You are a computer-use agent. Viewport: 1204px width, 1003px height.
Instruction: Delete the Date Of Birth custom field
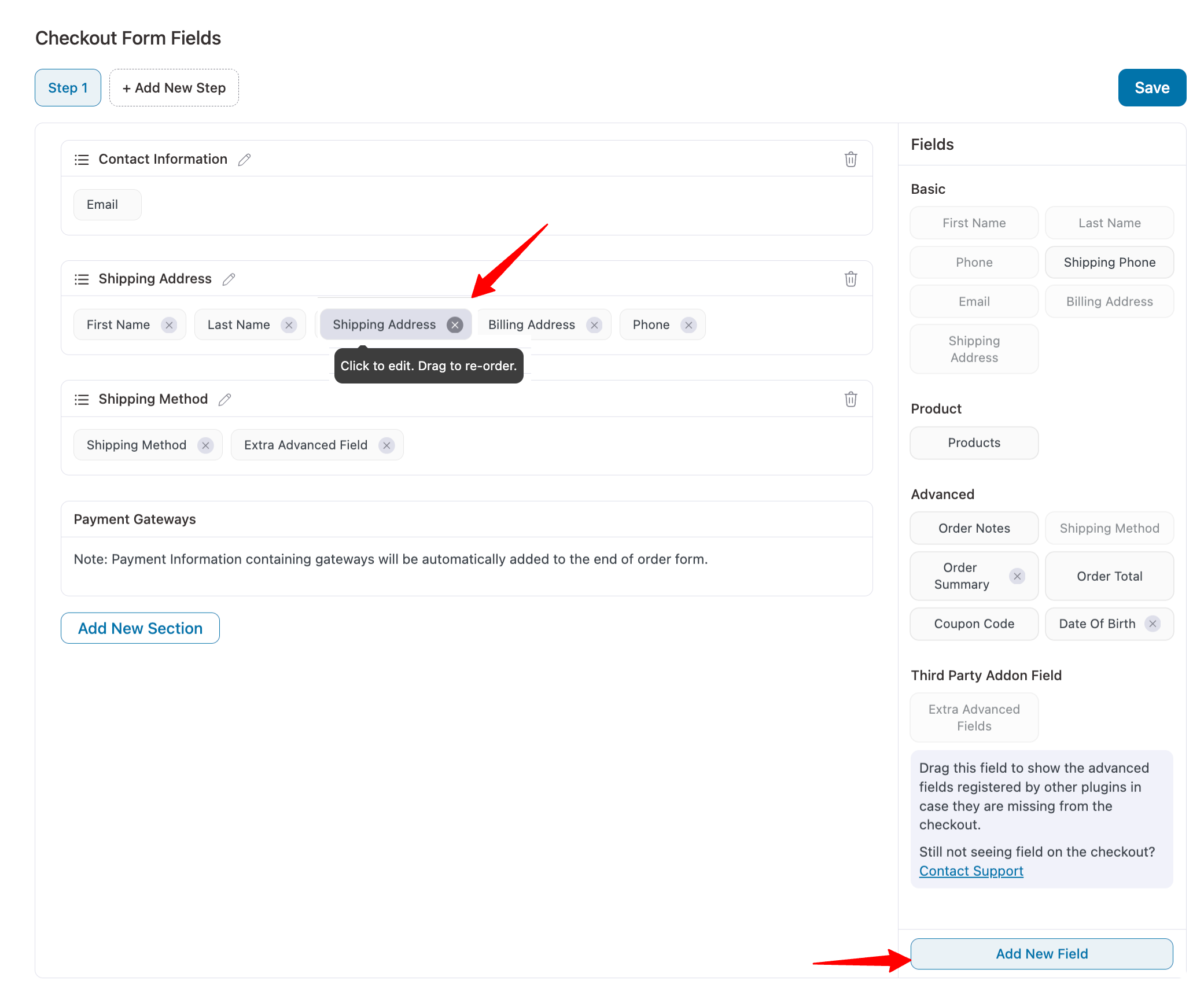(x=1153, y=624)
